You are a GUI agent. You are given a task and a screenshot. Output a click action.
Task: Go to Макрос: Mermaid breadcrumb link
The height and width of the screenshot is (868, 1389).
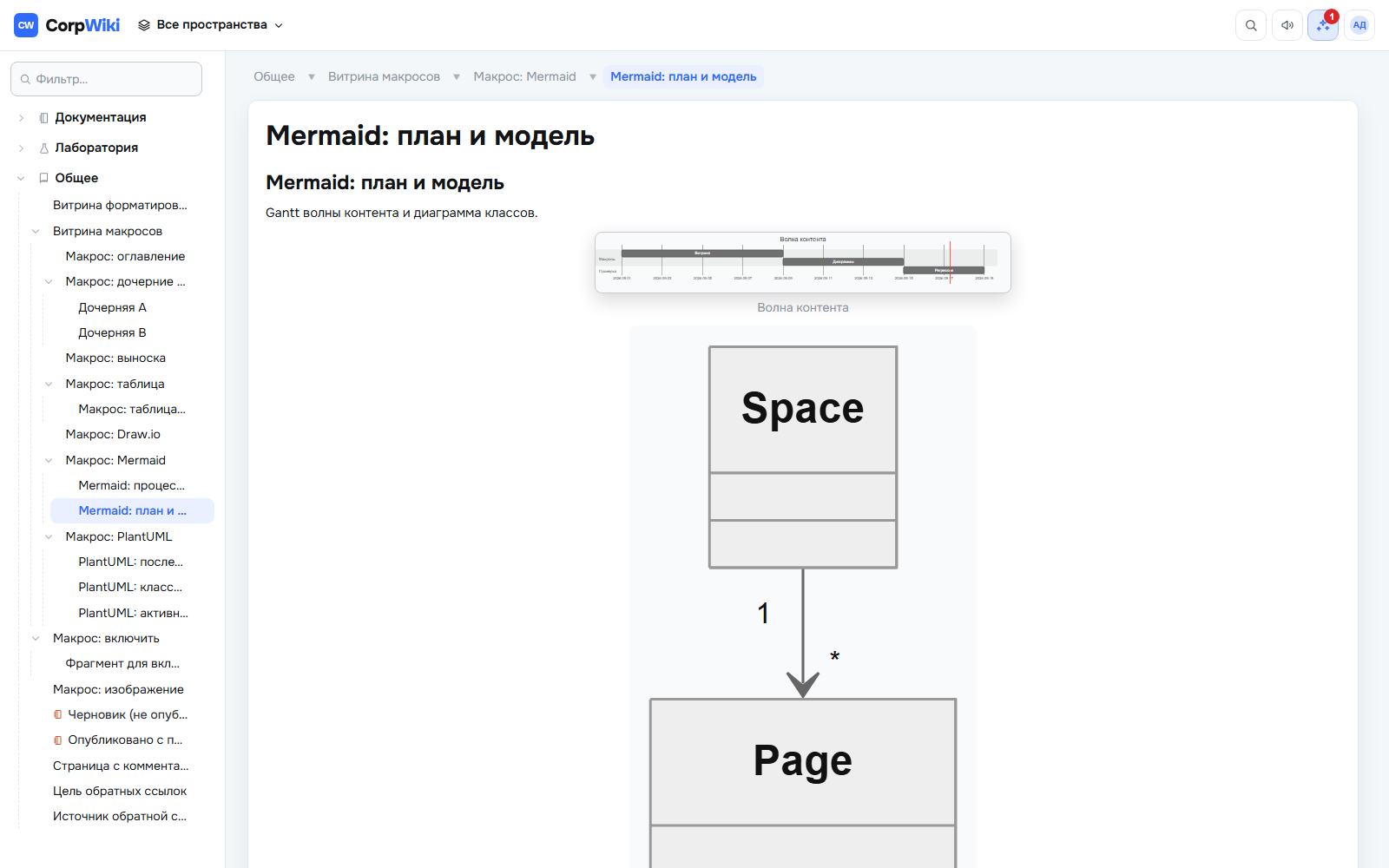pyautogui.click(x=524, y=76)
